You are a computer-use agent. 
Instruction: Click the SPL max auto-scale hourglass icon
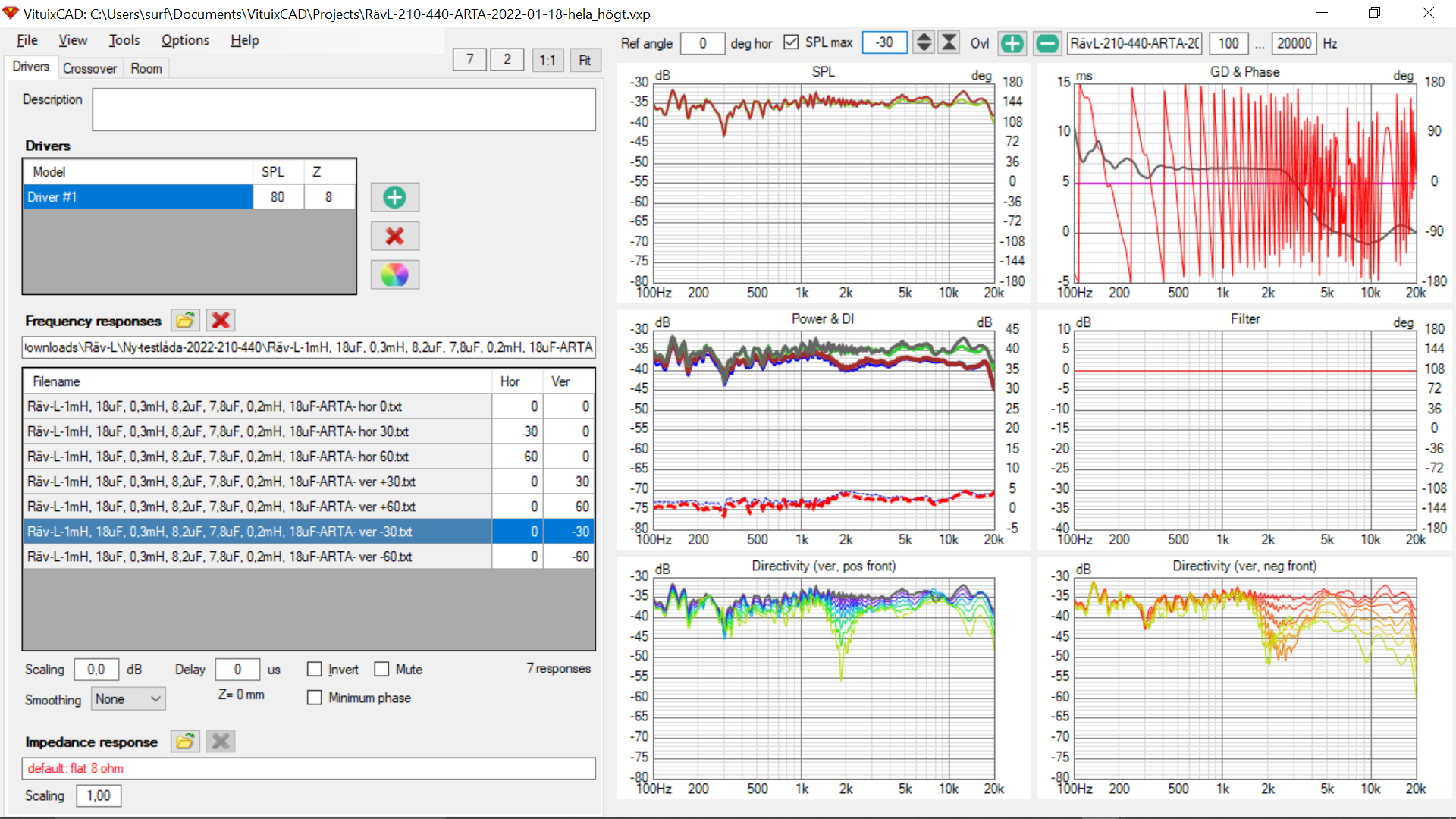(949, 42)
